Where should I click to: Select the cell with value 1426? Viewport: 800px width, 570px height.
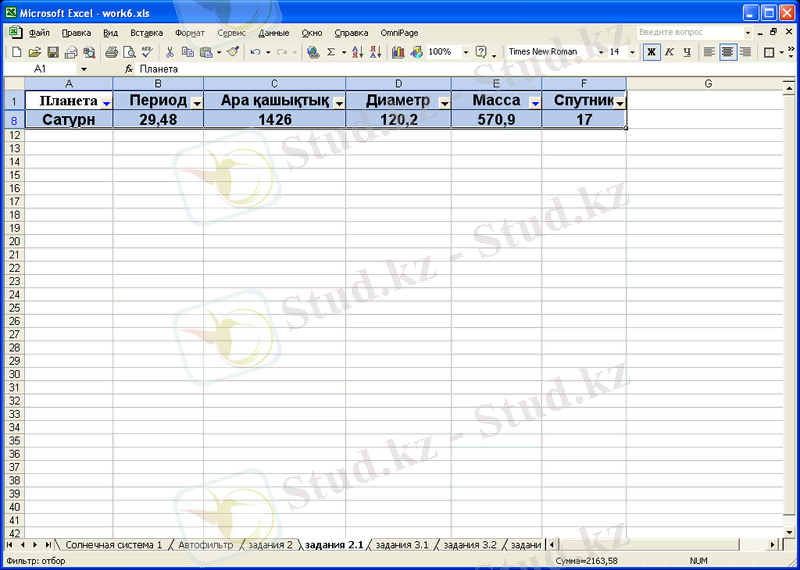click(274, 120)
